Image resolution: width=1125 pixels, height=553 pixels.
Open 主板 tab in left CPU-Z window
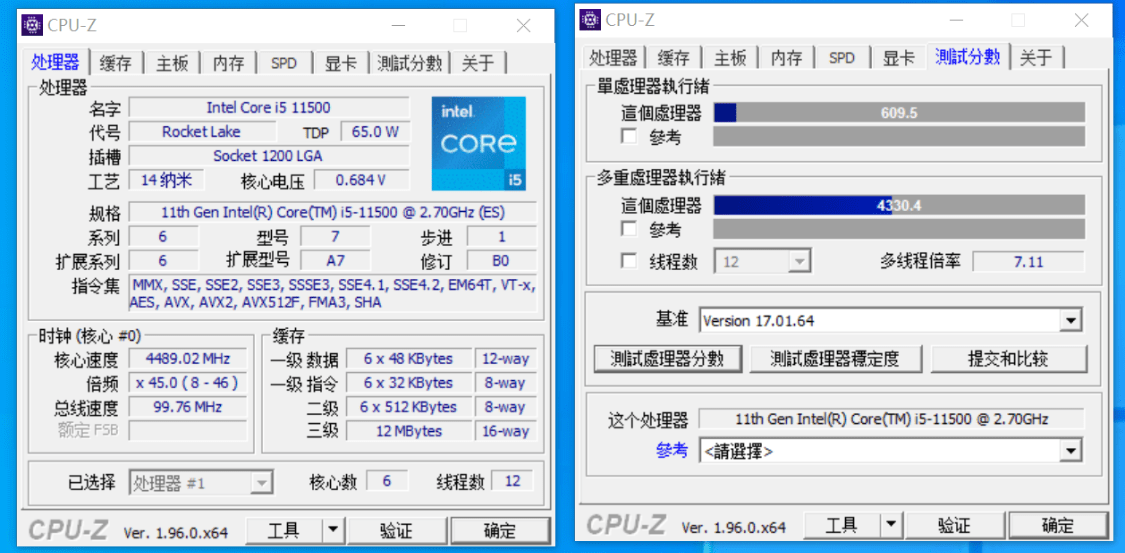tap(172, 63)
